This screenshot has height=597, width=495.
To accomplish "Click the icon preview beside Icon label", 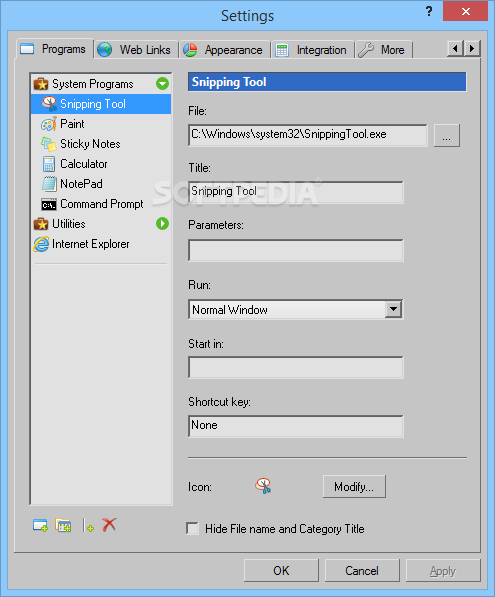I will (263, 486).
